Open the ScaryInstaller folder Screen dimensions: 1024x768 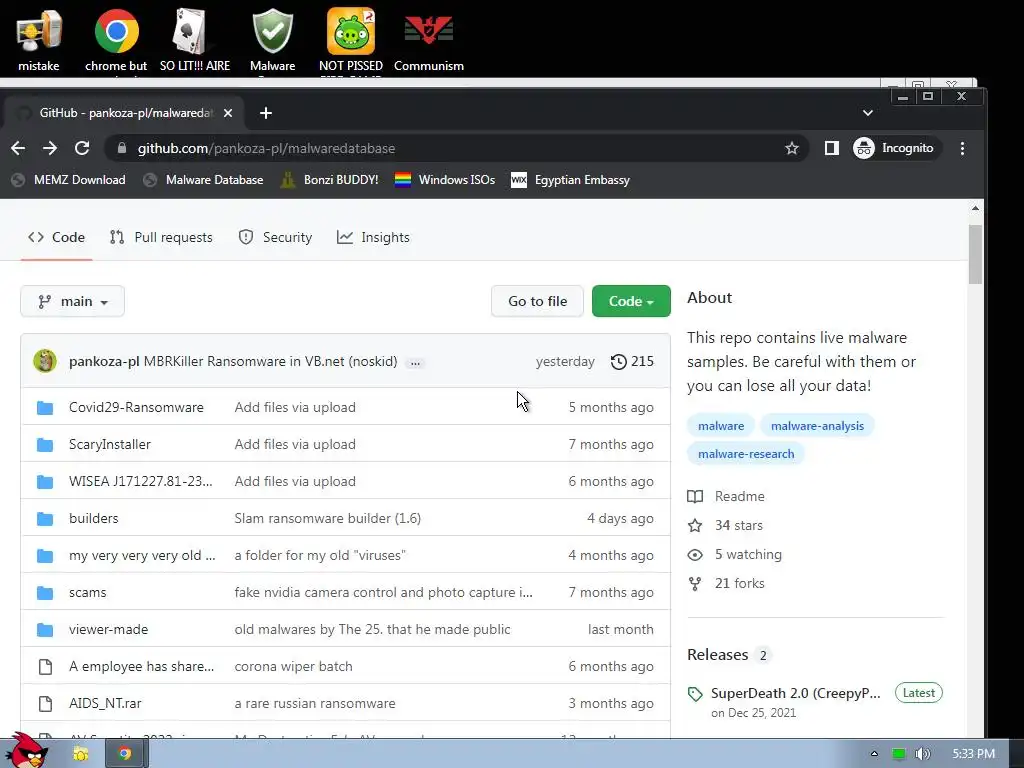[x=110, y=444]
